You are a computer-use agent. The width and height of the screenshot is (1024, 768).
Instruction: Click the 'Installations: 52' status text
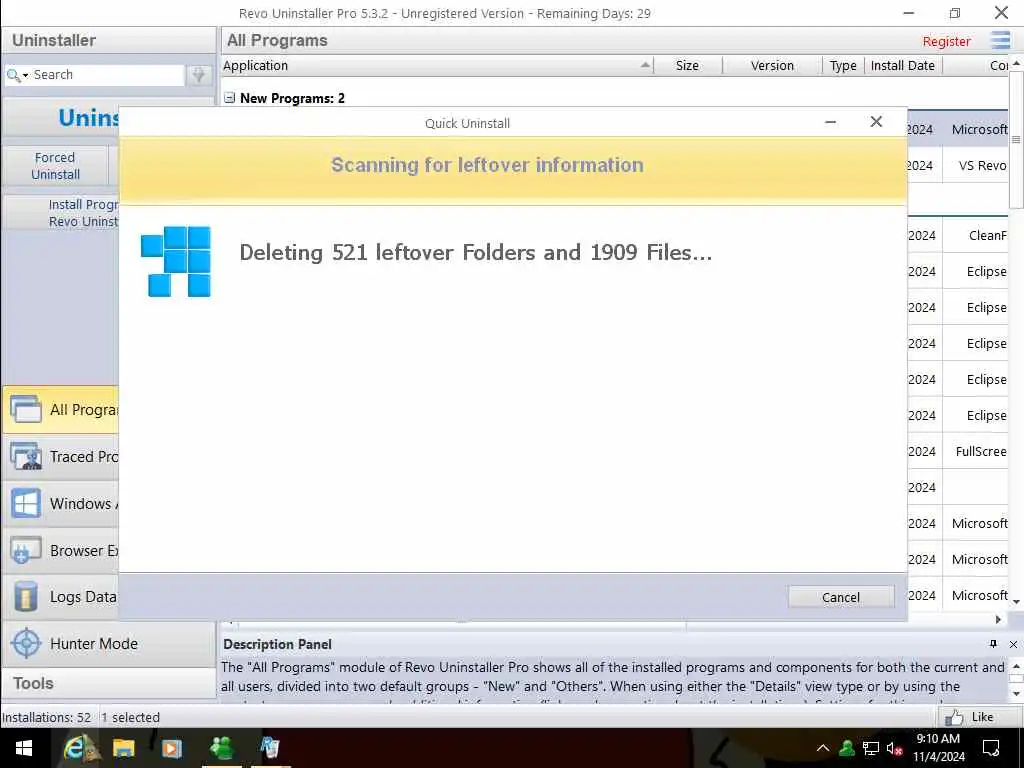pyautogui.click(x=46, y=717)
